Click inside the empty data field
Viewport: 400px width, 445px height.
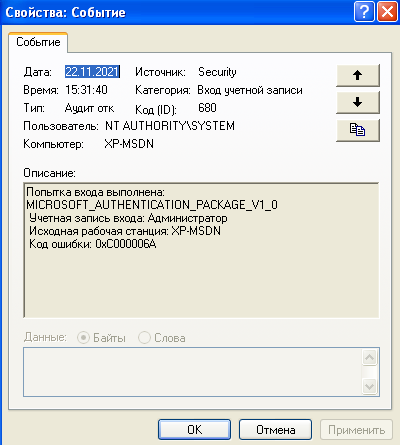(x=193, y=372)
